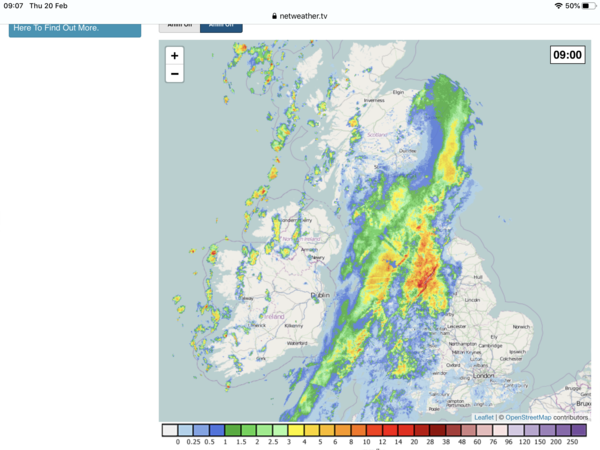This screenshot has height=450, width=600.
Task: Open the OpenStreetMap attribution link
Action: [528, 417]
